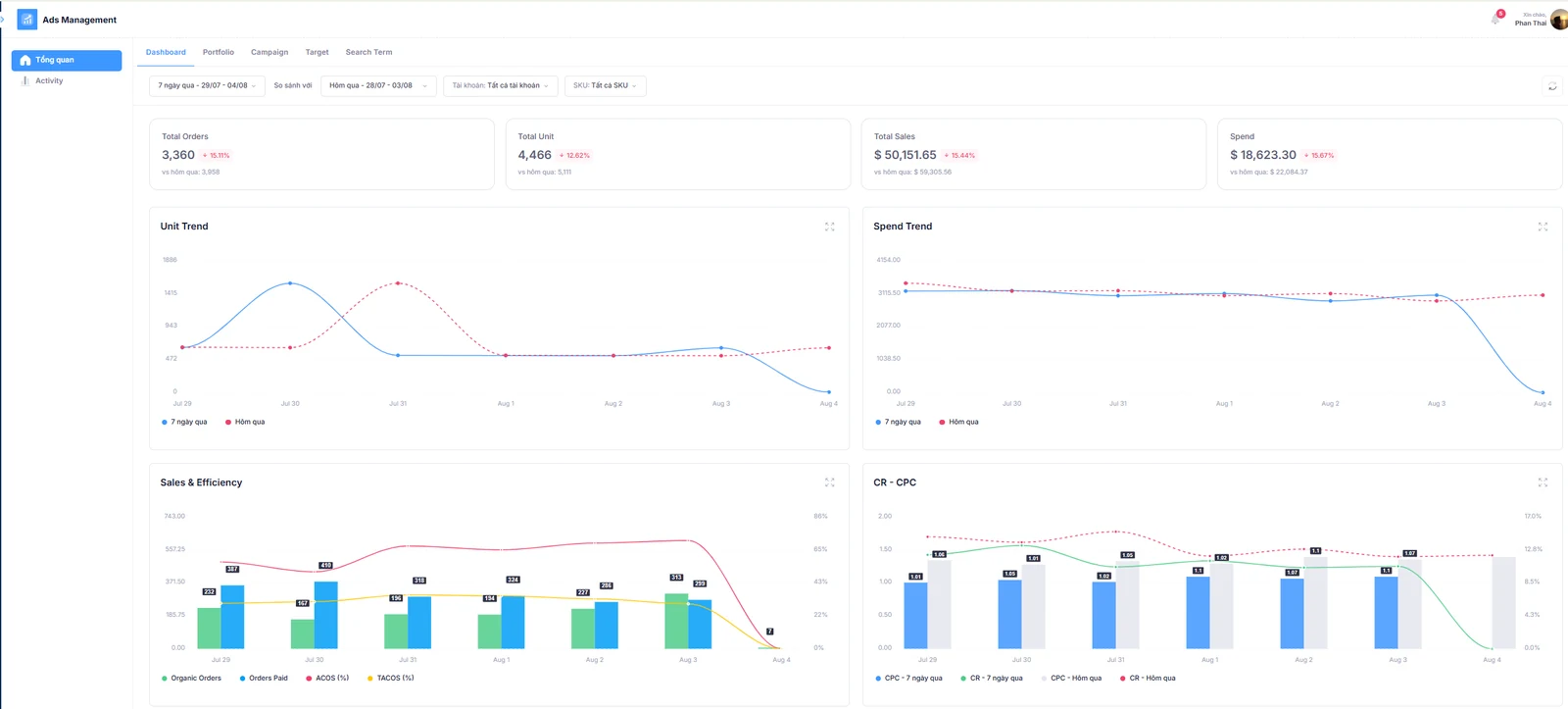Maximize the CR - CPC chart
Screen dimensions: 1568x709
coord(1543,482)
